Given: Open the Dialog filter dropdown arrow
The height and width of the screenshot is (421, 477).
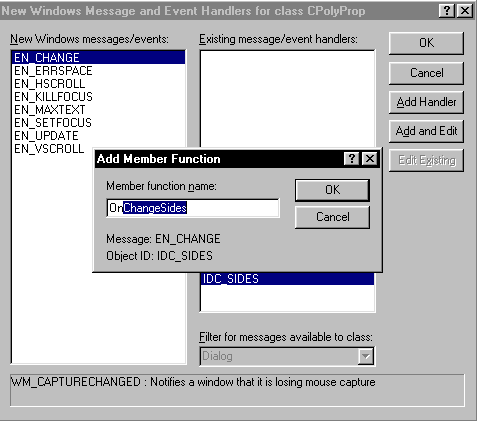Looking at the screenshot, I should pyautogui.click(x=366, y=356).
